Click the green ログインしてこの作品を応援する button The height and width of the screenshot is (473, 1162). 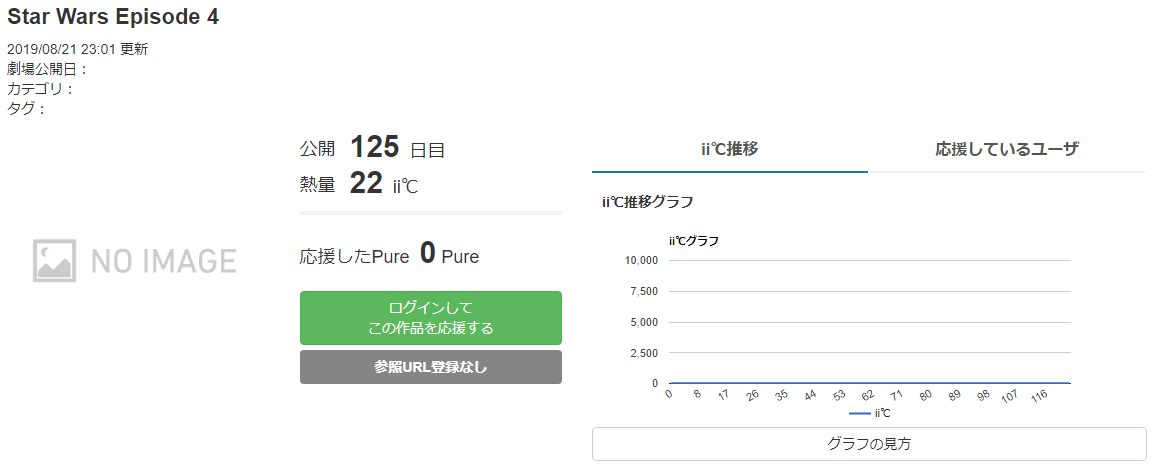click(x=431, y=318)
